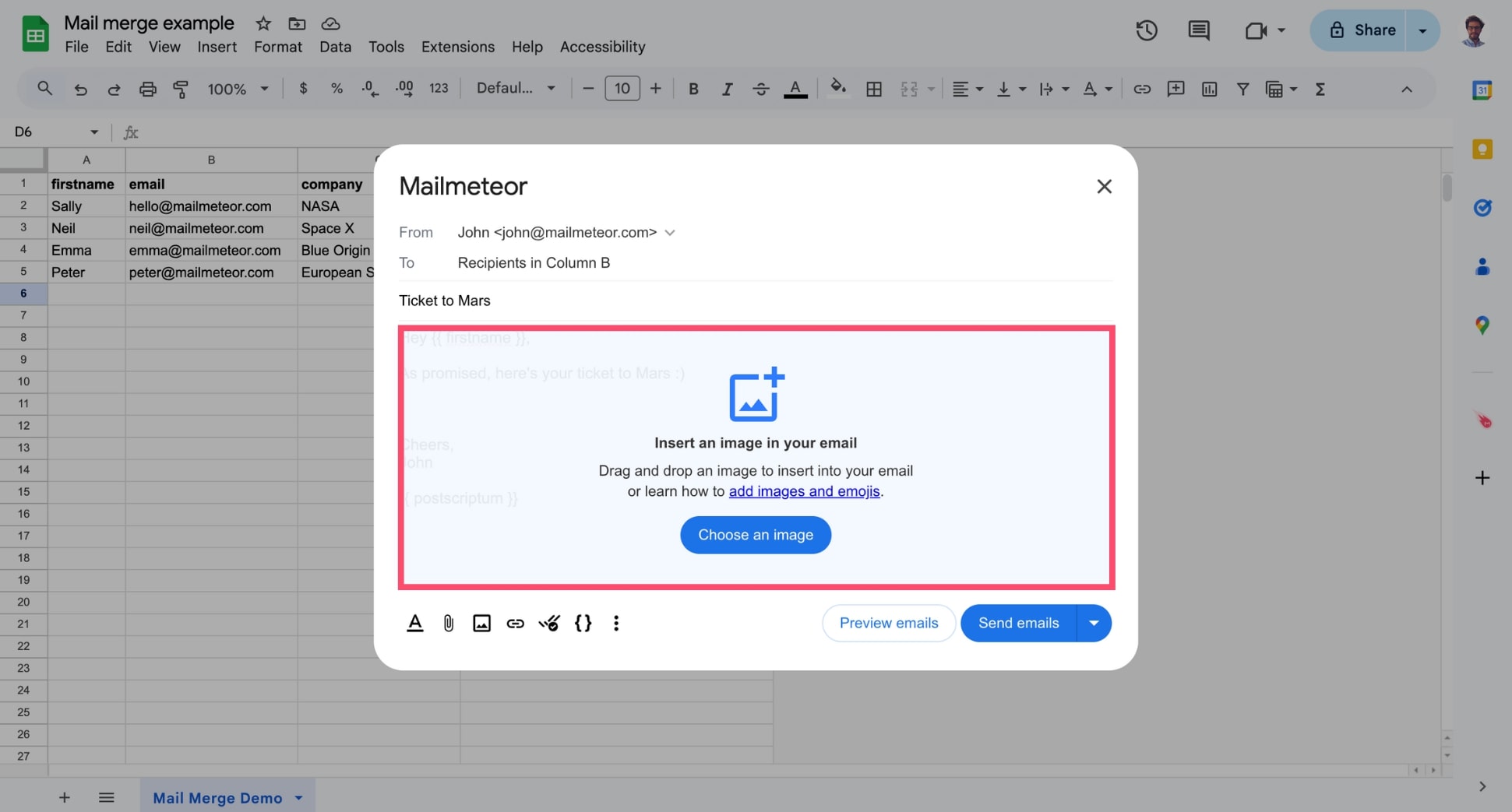Open the File menu
This screenshot has width=1512, height=812.
pos(76,47)
